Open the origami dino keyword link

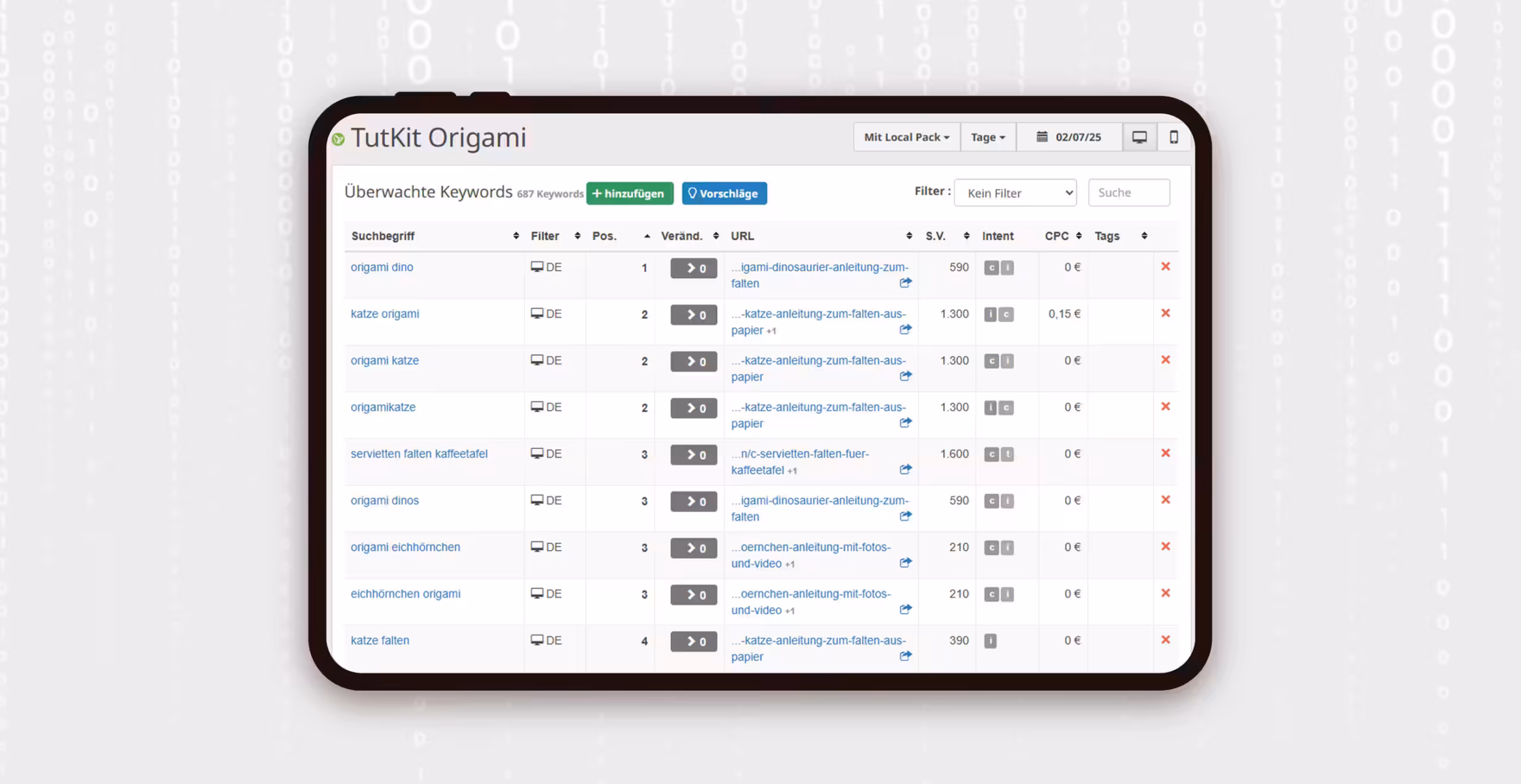point(381,267)
